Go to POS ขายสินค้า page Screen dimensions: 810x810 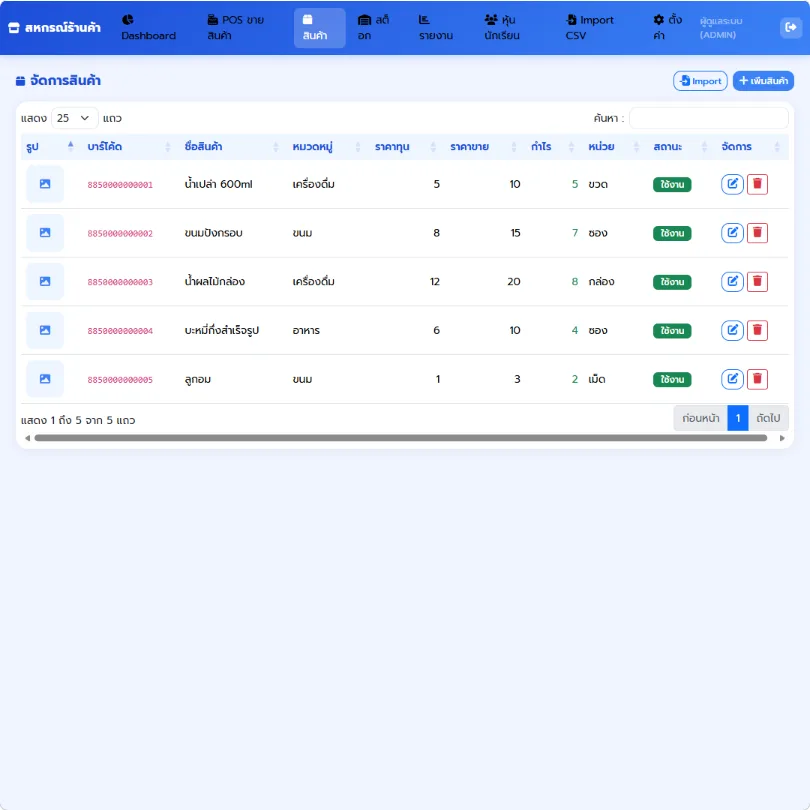(236, 27)
